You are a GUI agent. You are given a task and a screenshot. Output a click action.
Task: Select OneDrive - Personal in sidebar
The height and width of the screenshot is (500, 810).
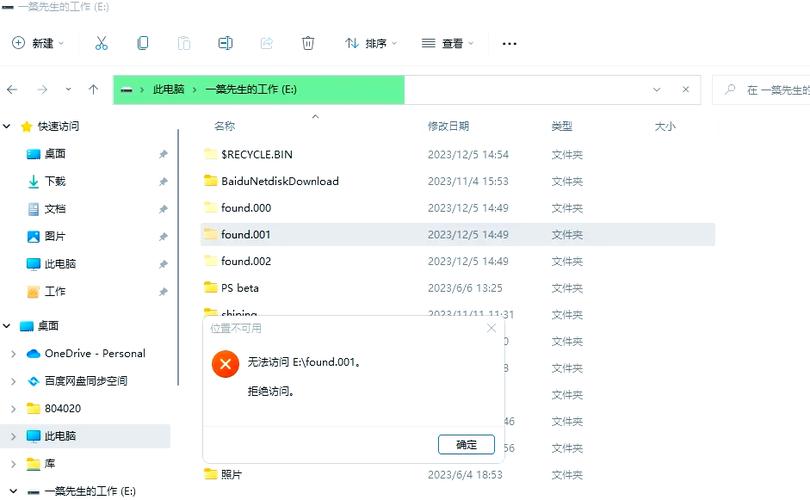pos(95,354)
